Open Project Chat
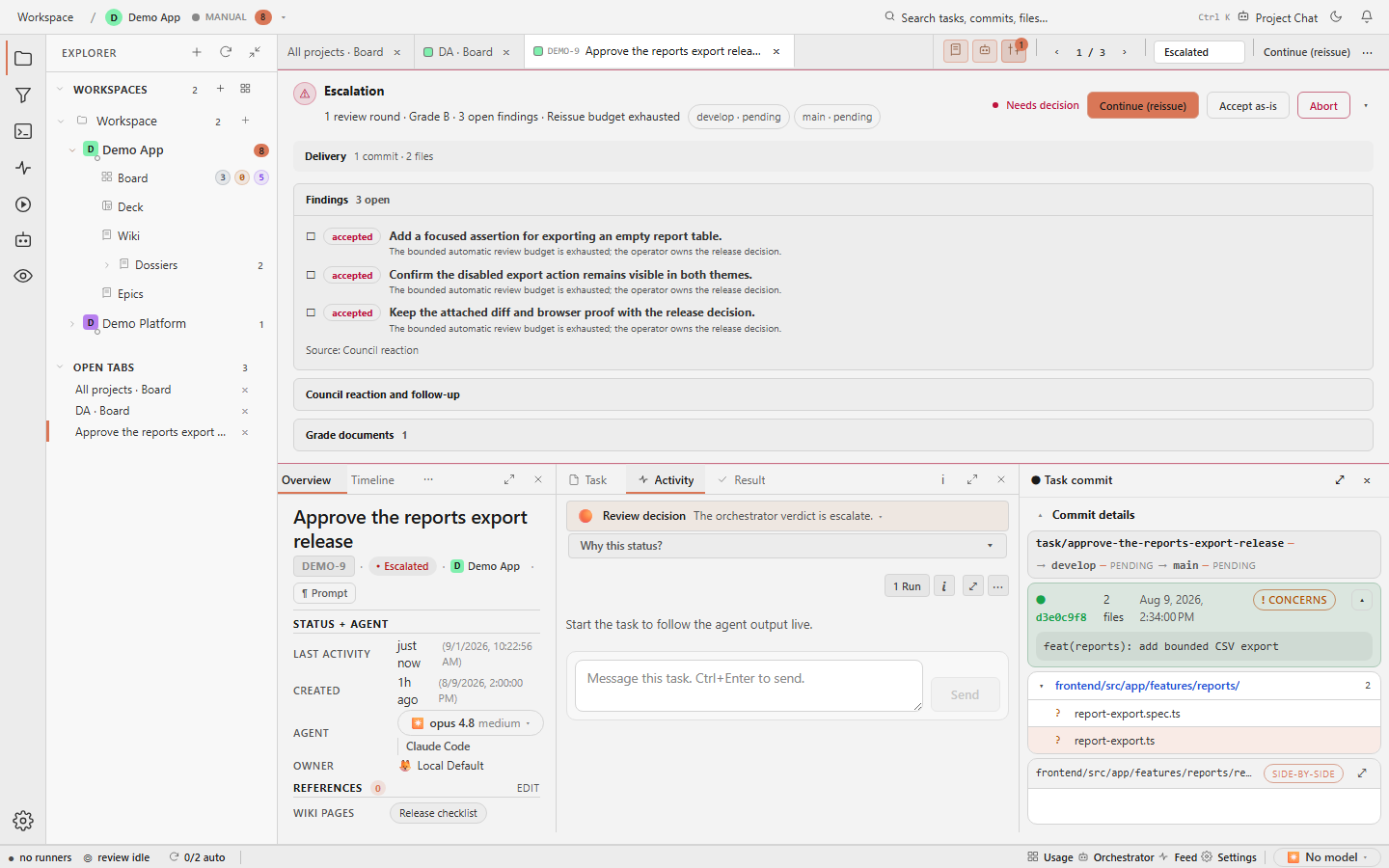Screen dimensions: 1389x868 click(x=1278, y=17)
